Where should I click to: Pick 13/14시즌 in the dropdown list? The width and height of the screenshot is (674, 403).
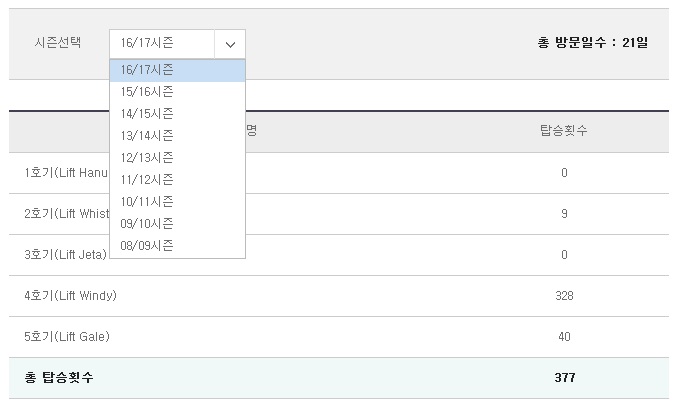[178, 136]
